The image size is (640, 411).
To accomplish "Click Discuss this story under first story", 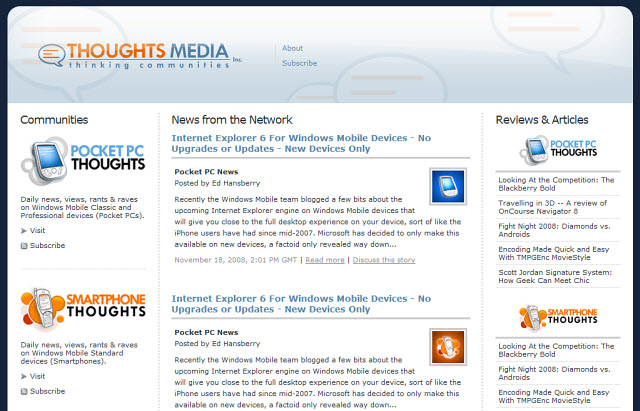I will pos(384,260).
